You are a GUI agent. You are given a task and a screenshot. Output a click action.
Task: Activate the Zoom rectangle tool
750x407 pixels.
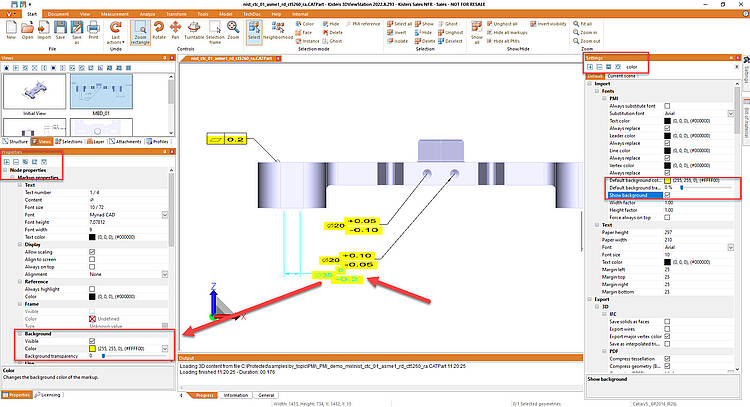click(x=140, y=32)
